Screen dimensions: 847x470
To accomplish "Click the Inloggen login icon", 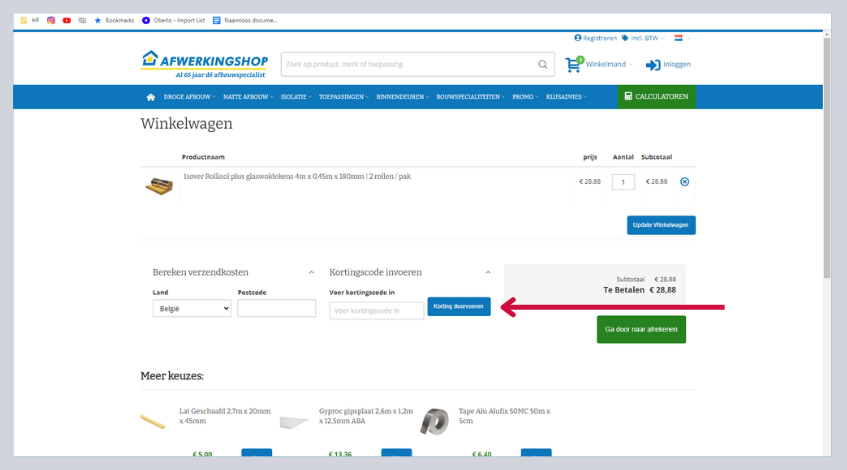I will pos(654,65).
